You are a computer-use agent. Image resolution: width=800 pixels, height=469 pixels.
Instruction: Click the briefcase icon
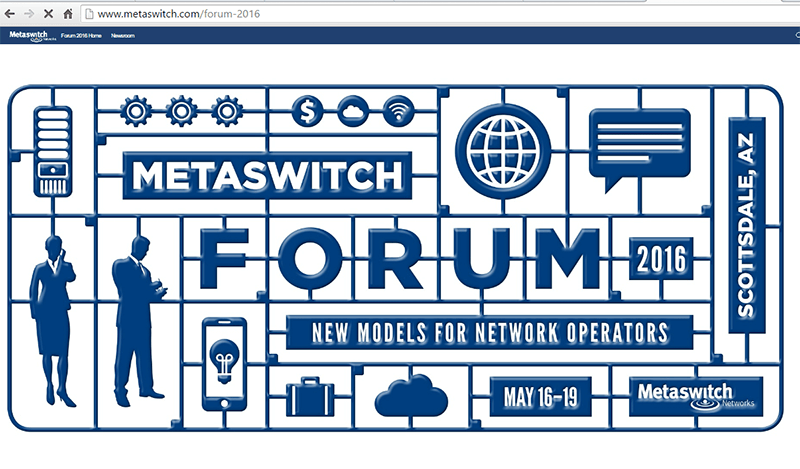pos(310,397)
